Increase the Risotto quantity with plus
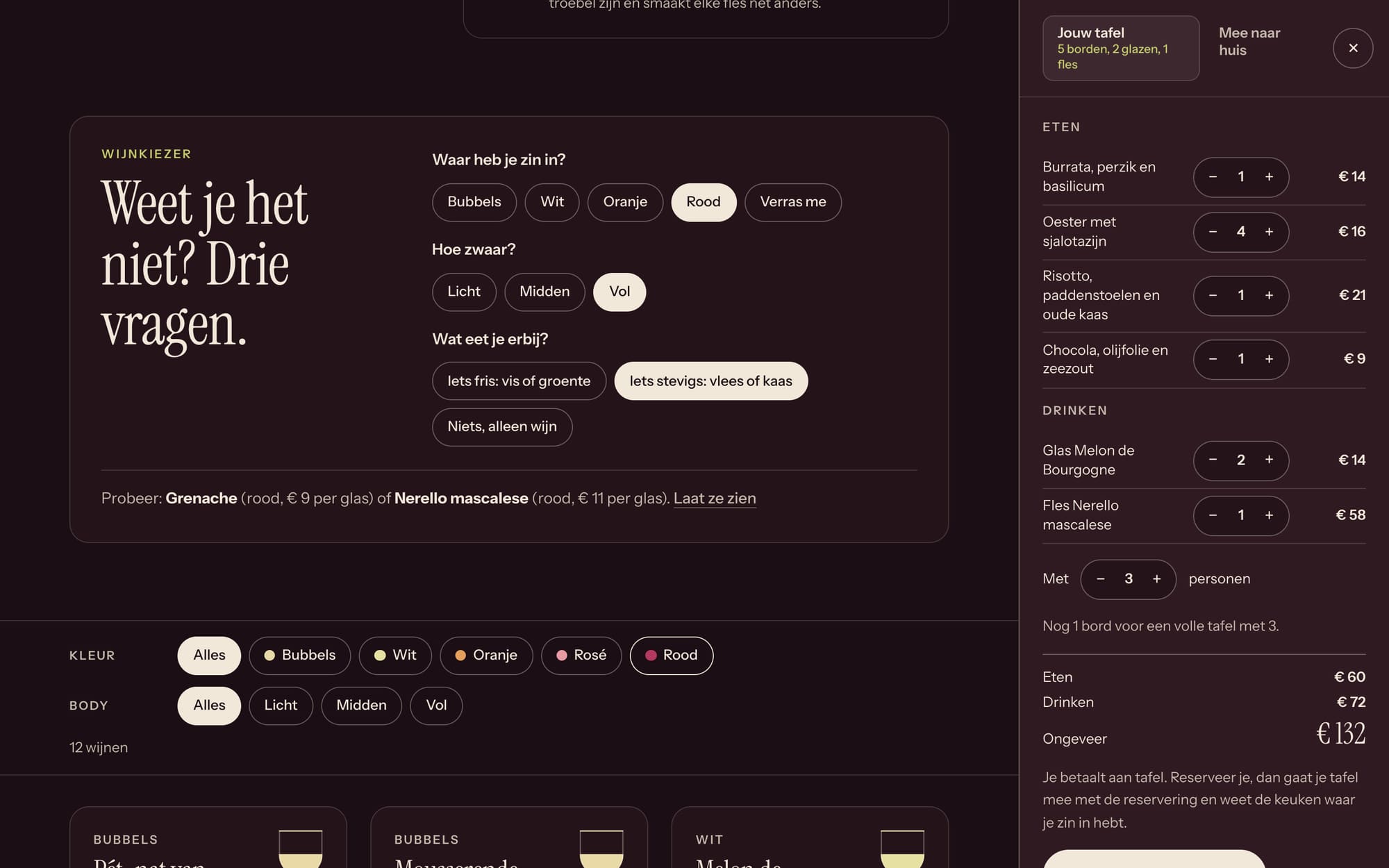The height and width of the screenshot is (868, 1389). pos(1269,296)
